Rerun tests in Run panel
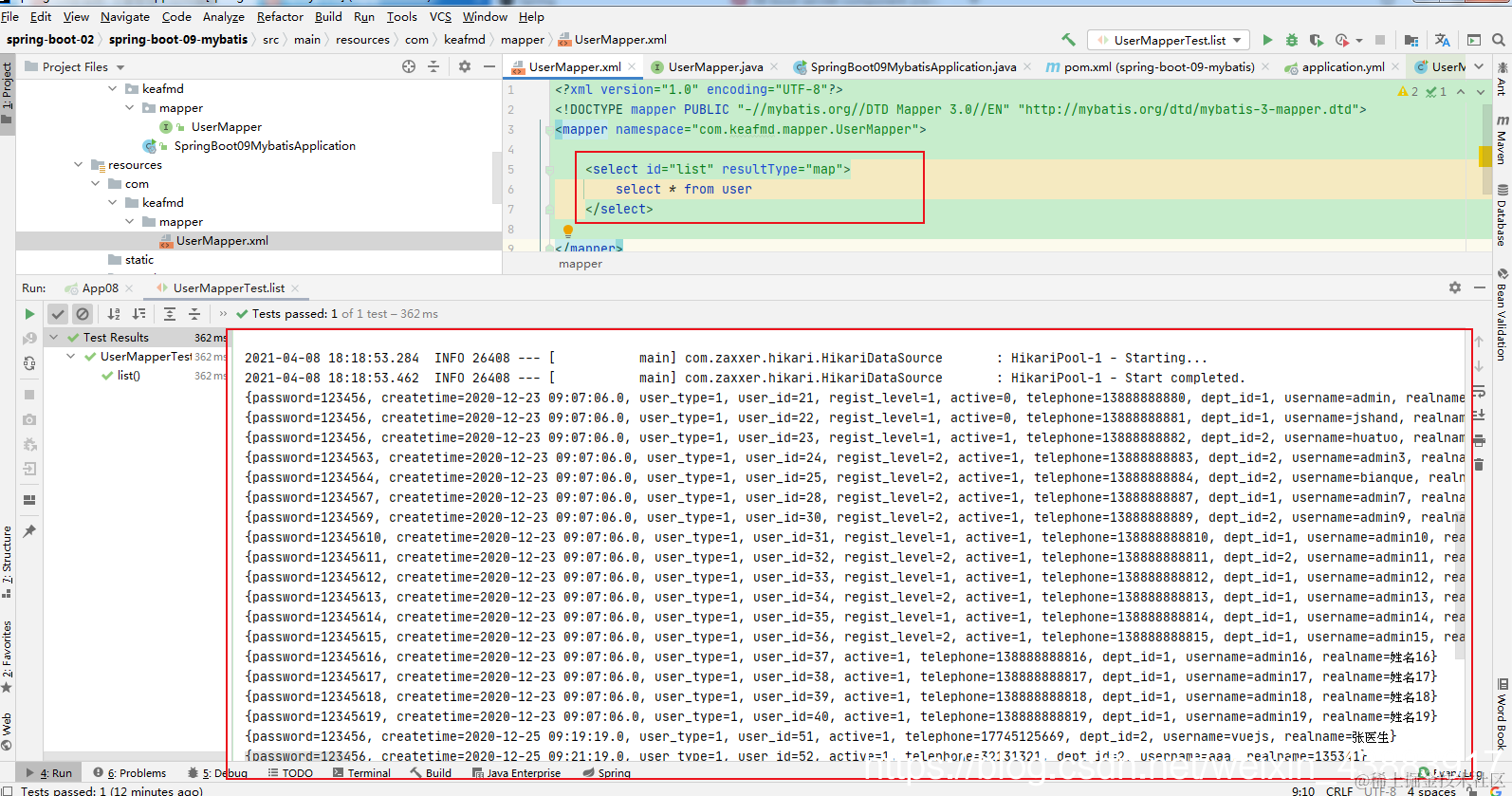This screenshot has height=796, width=1512. pos(29,314)
